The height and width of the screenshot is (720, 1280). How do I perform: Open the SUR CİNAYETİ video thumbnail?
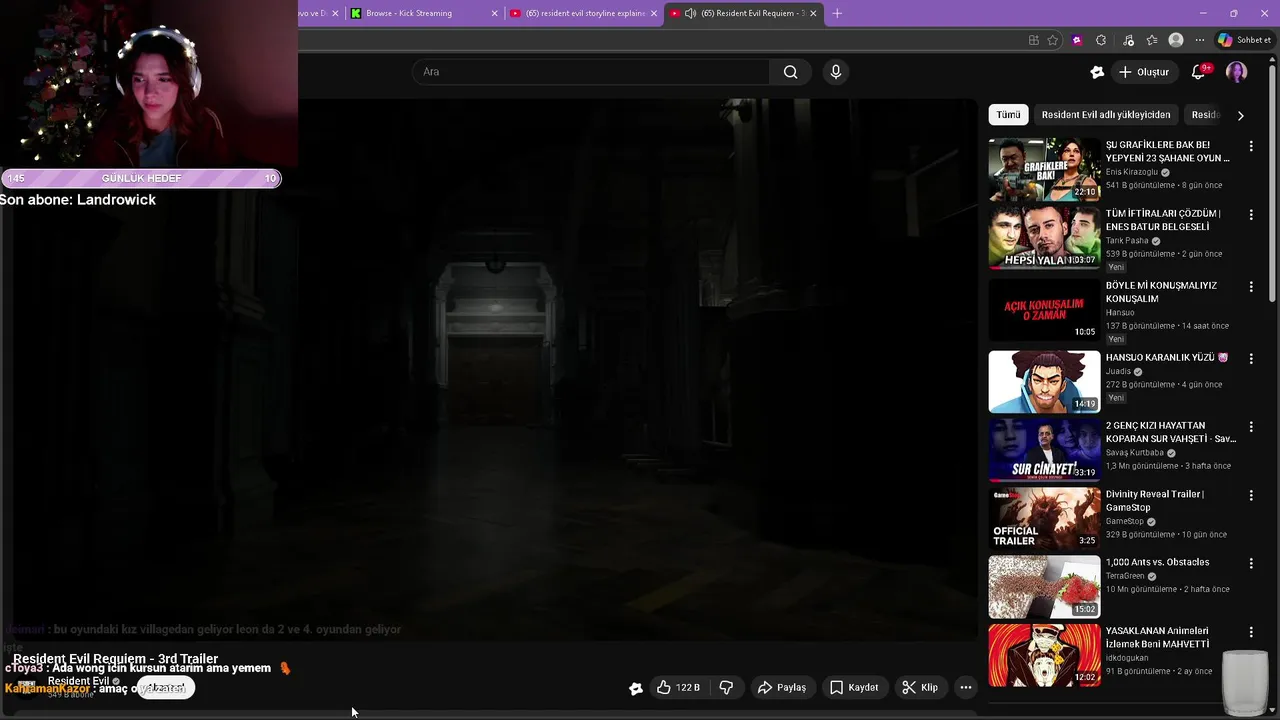click(1044, 450)
